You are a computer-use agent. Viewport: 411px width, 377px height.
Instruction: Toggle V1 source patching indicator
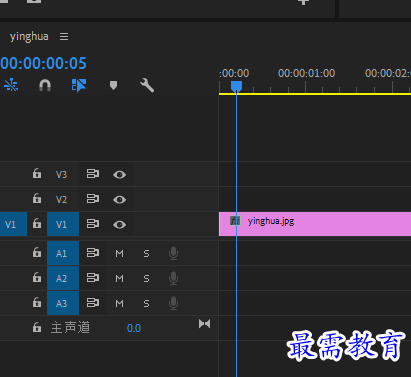[13, 224]
